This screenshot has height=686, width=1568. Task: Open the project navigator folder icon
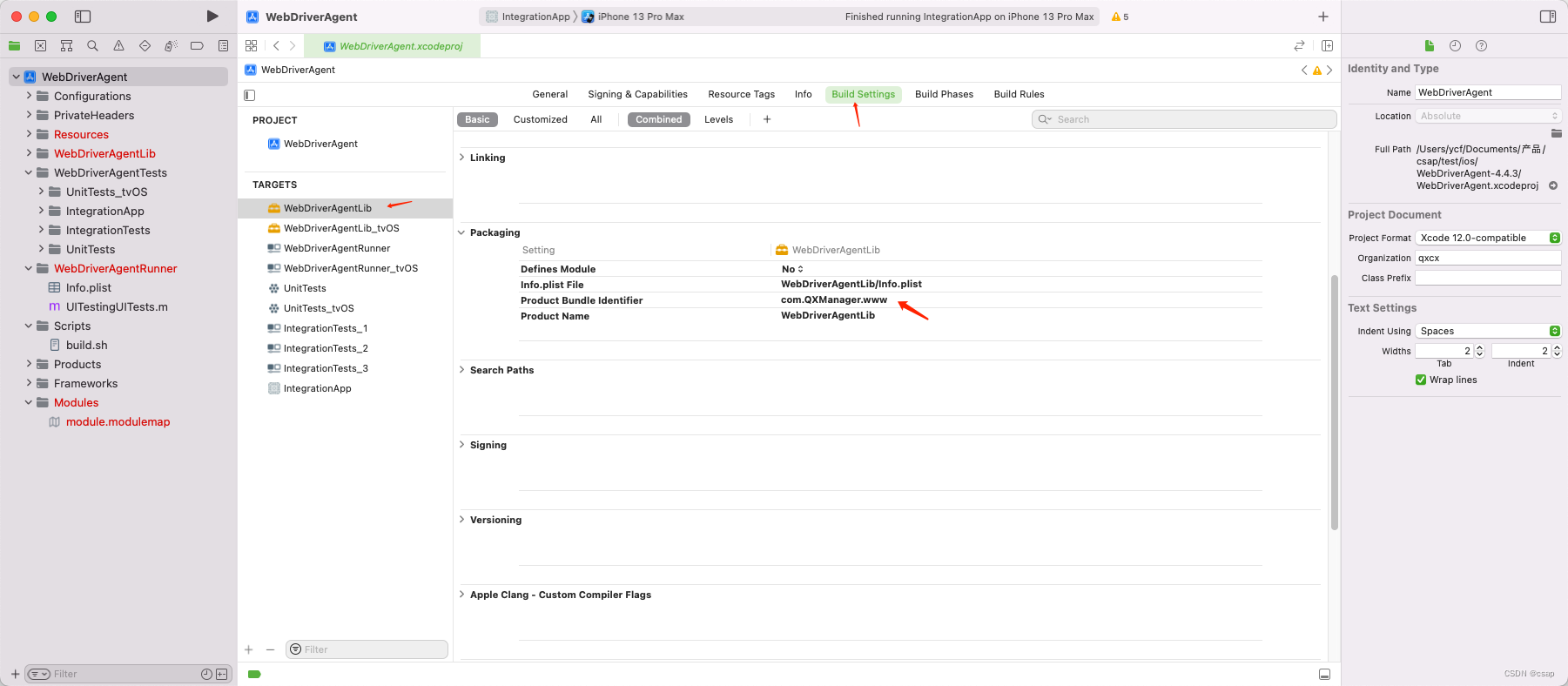pyautogui.click(x=14, y=45)
